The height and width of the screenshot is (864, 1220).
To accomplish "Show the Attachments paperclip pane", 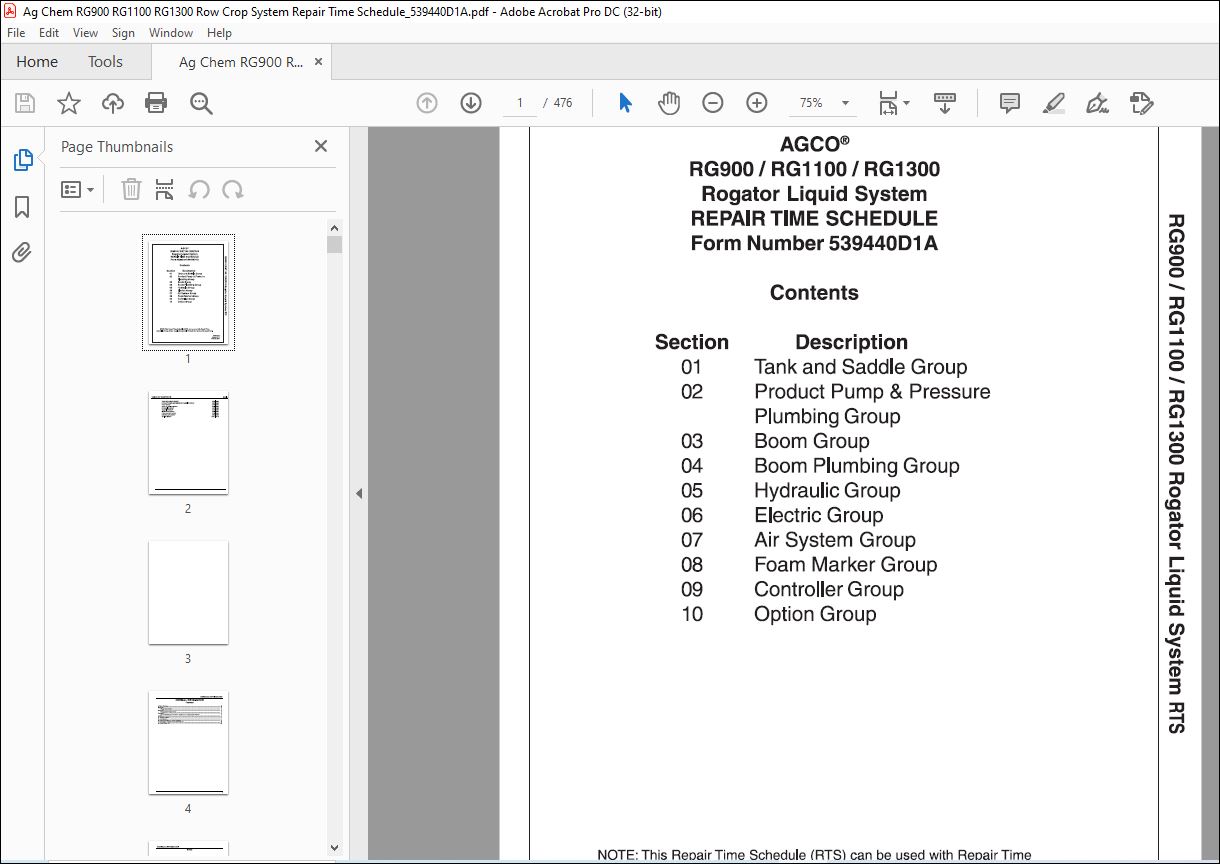I will pos(22,253).
